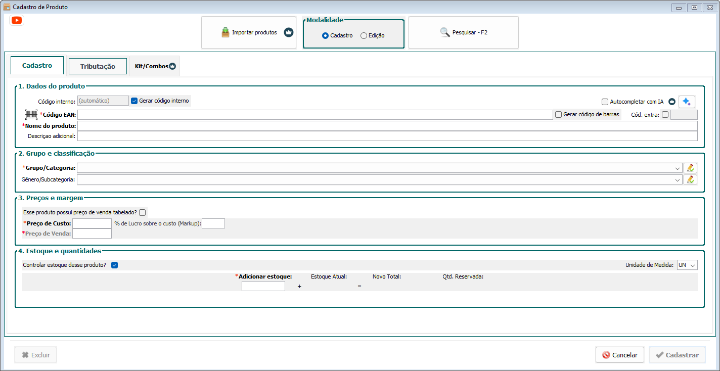Select the Edição radio option

[x=364, y=35]
